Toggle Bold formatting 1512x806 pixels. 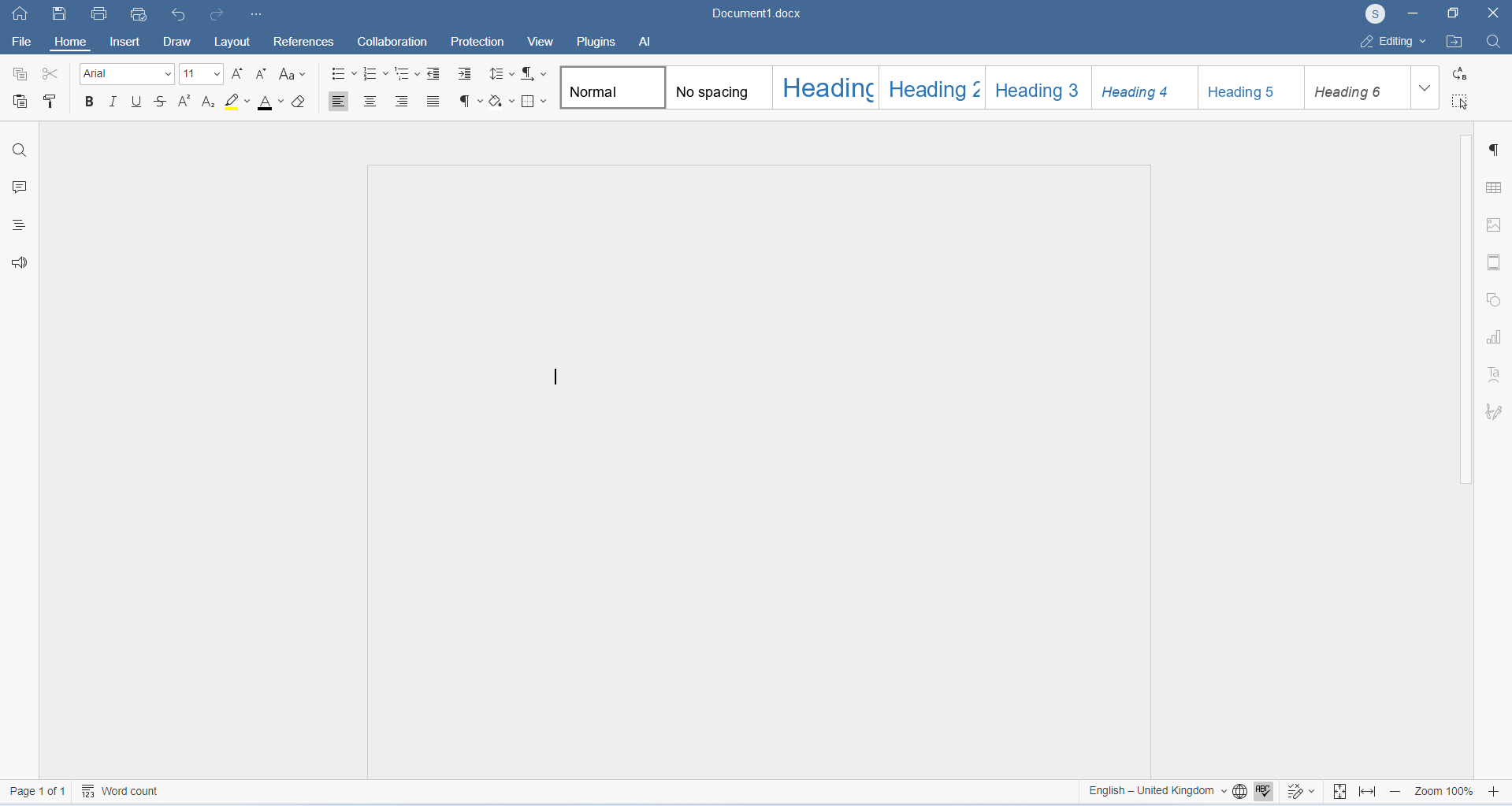90,102
